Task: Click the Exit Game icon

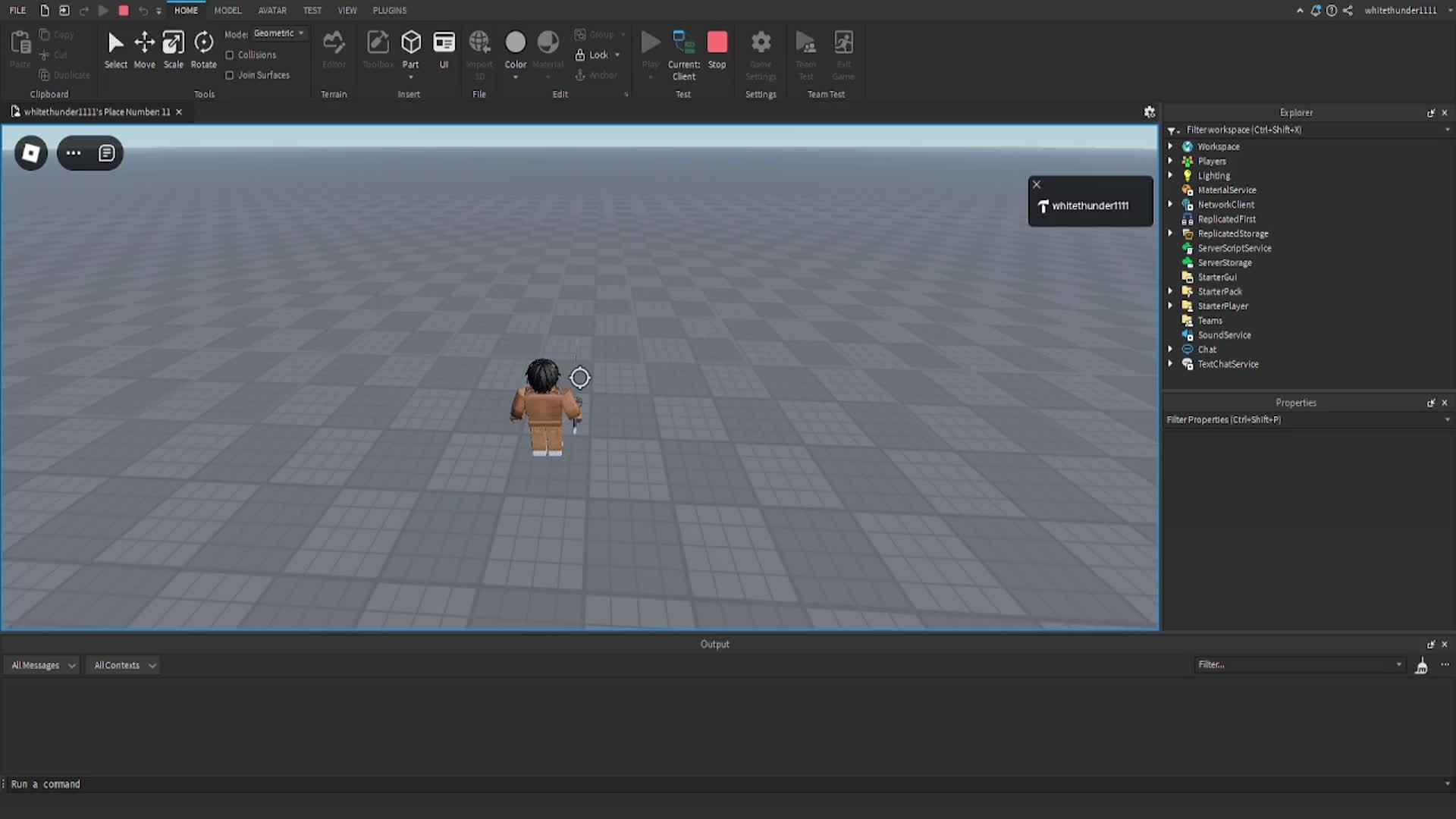Action: [843, 45]
